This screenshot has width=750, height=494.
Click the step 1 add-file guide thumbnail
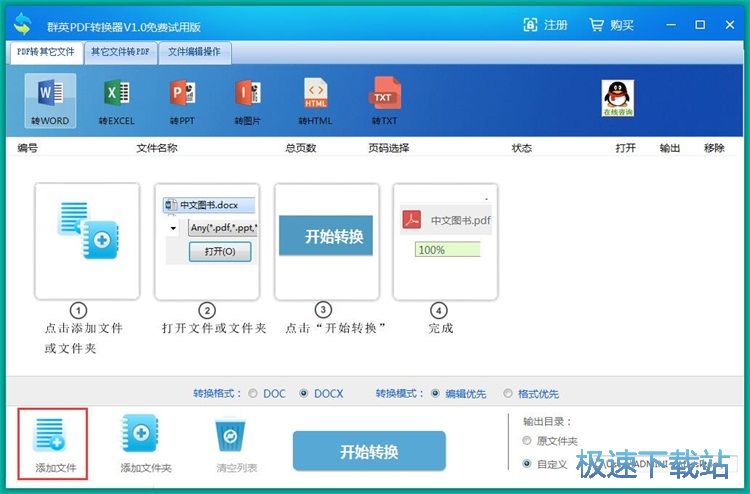pos(87,242)
